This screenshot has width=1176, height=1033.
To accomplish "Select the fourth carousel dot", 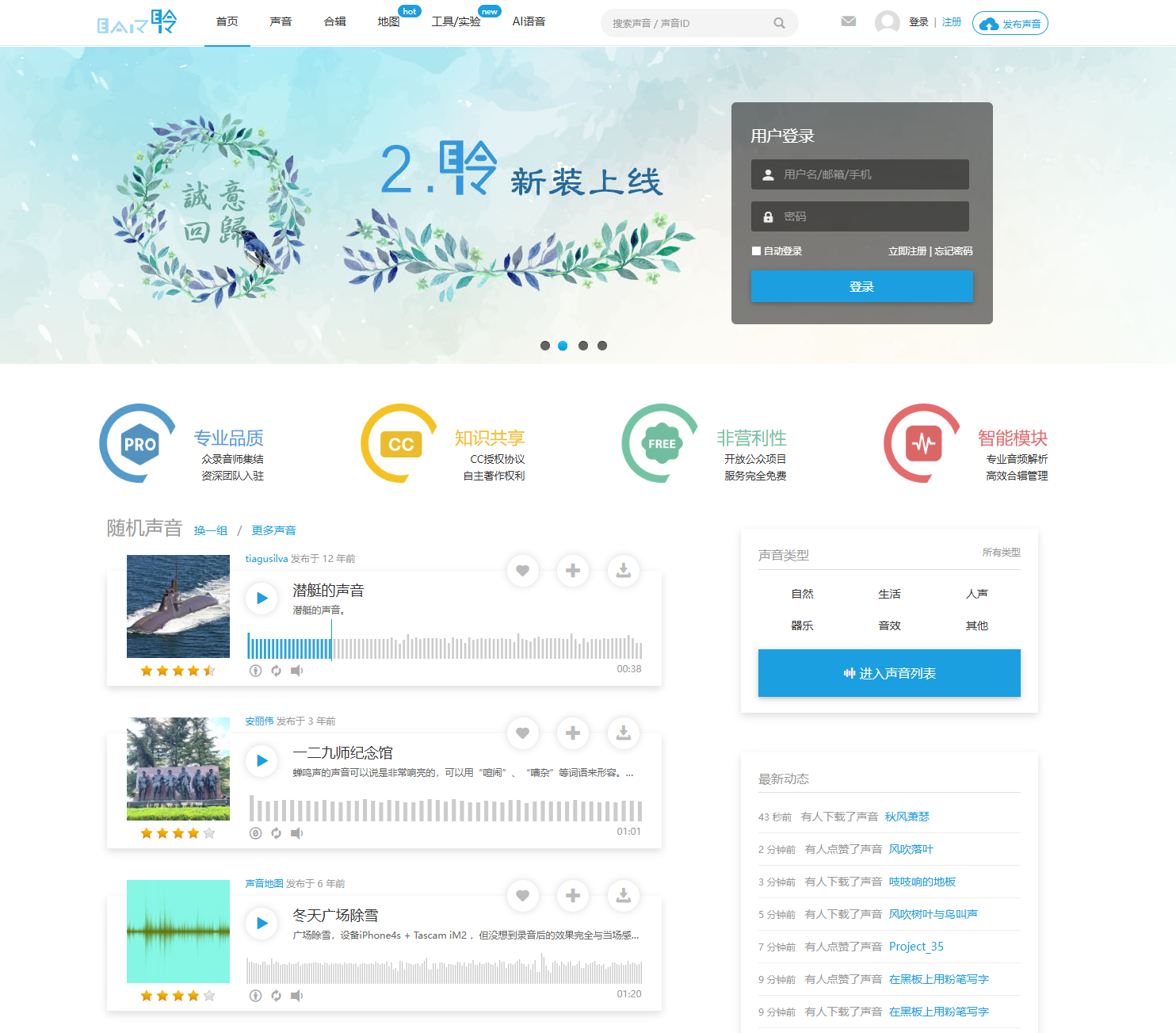I will [x=602, y=346].
